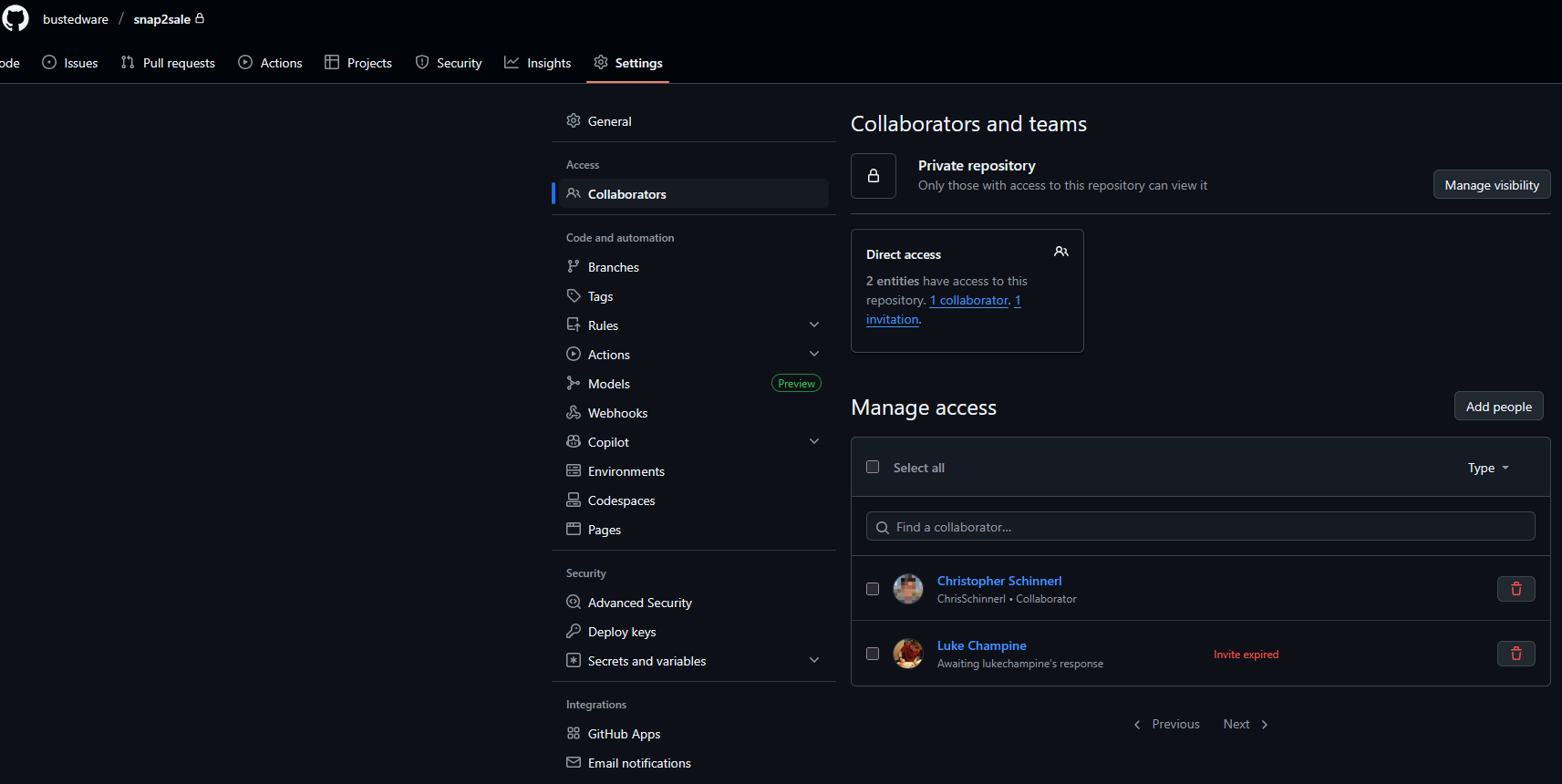This screenshot has width=1562, height=784.
Task: Click the GitHub Octocat logo
Action: (x=16, y=18)
